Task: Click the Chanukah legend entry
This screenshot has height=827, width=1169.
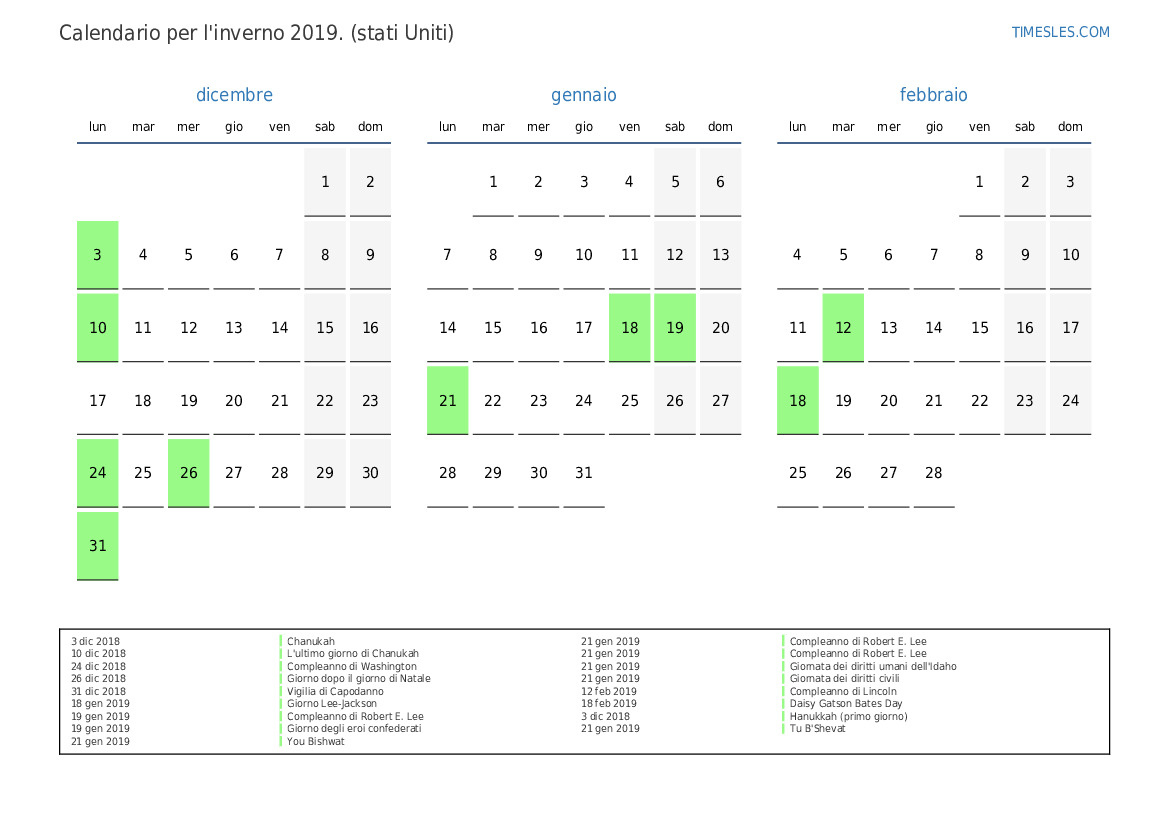Action: pos(311,642)
